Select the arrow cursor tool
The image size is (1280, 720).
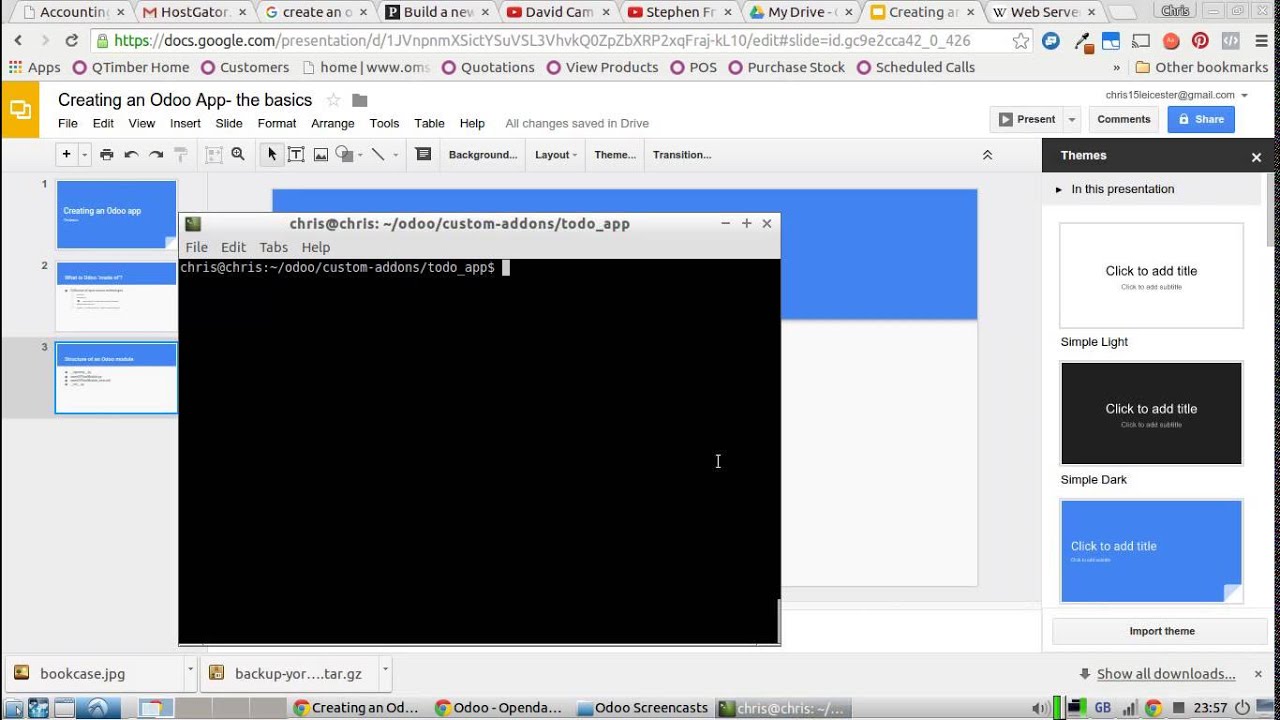(x=271, y=155)
